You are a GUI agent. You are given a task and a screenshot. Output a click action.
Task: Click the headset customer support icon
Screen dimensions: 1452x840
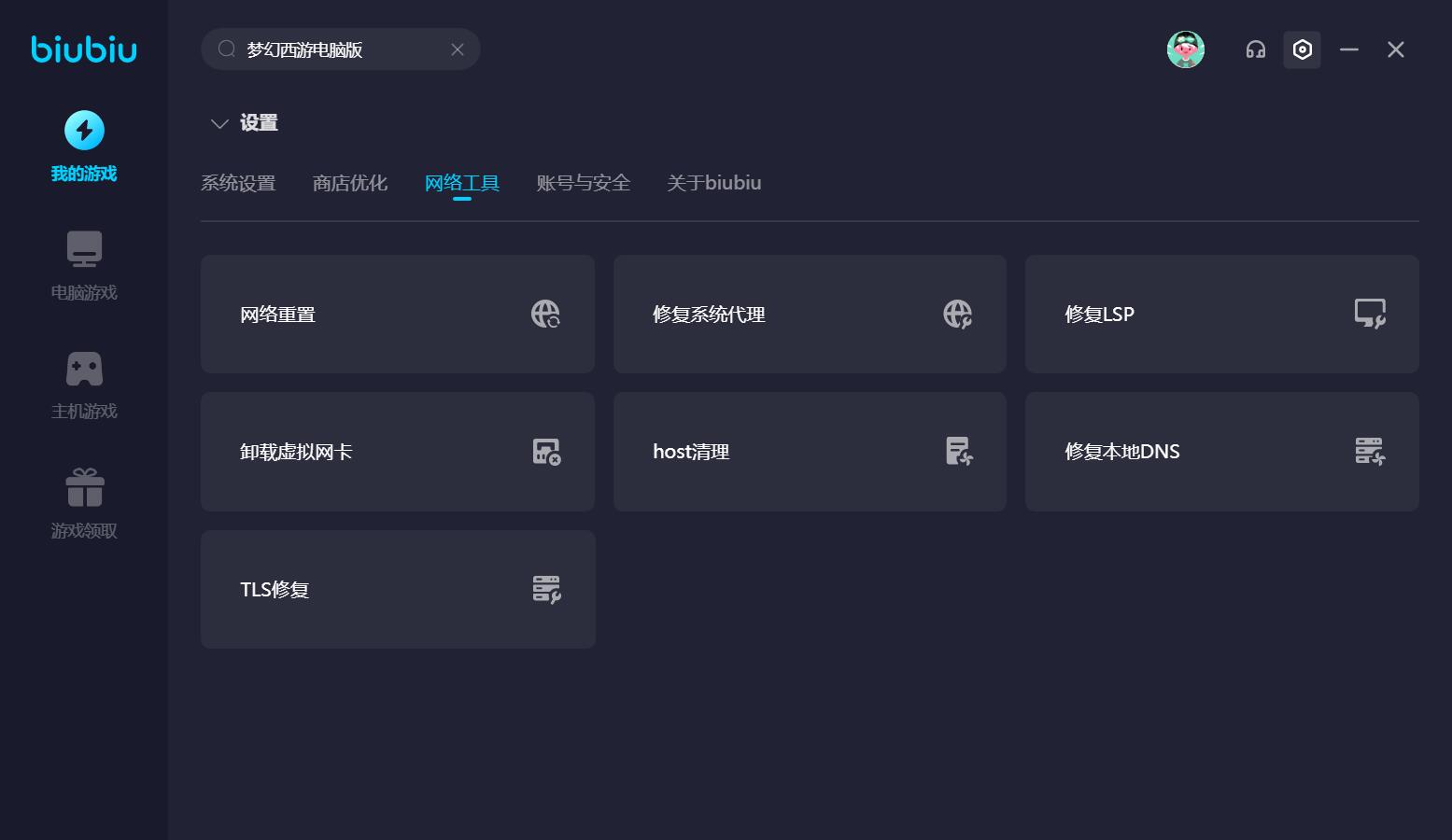pyautogui.click(x=1255, y=49)
